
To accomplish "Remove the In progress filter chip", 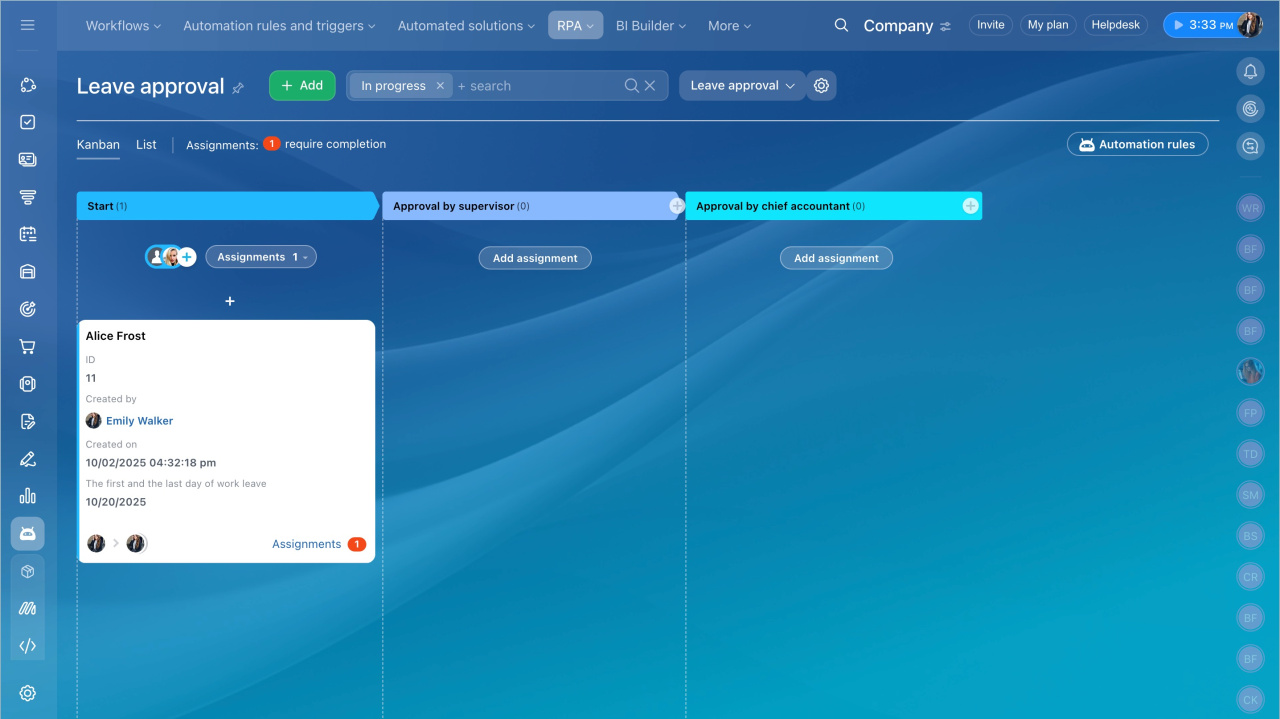I will [440, 86].
